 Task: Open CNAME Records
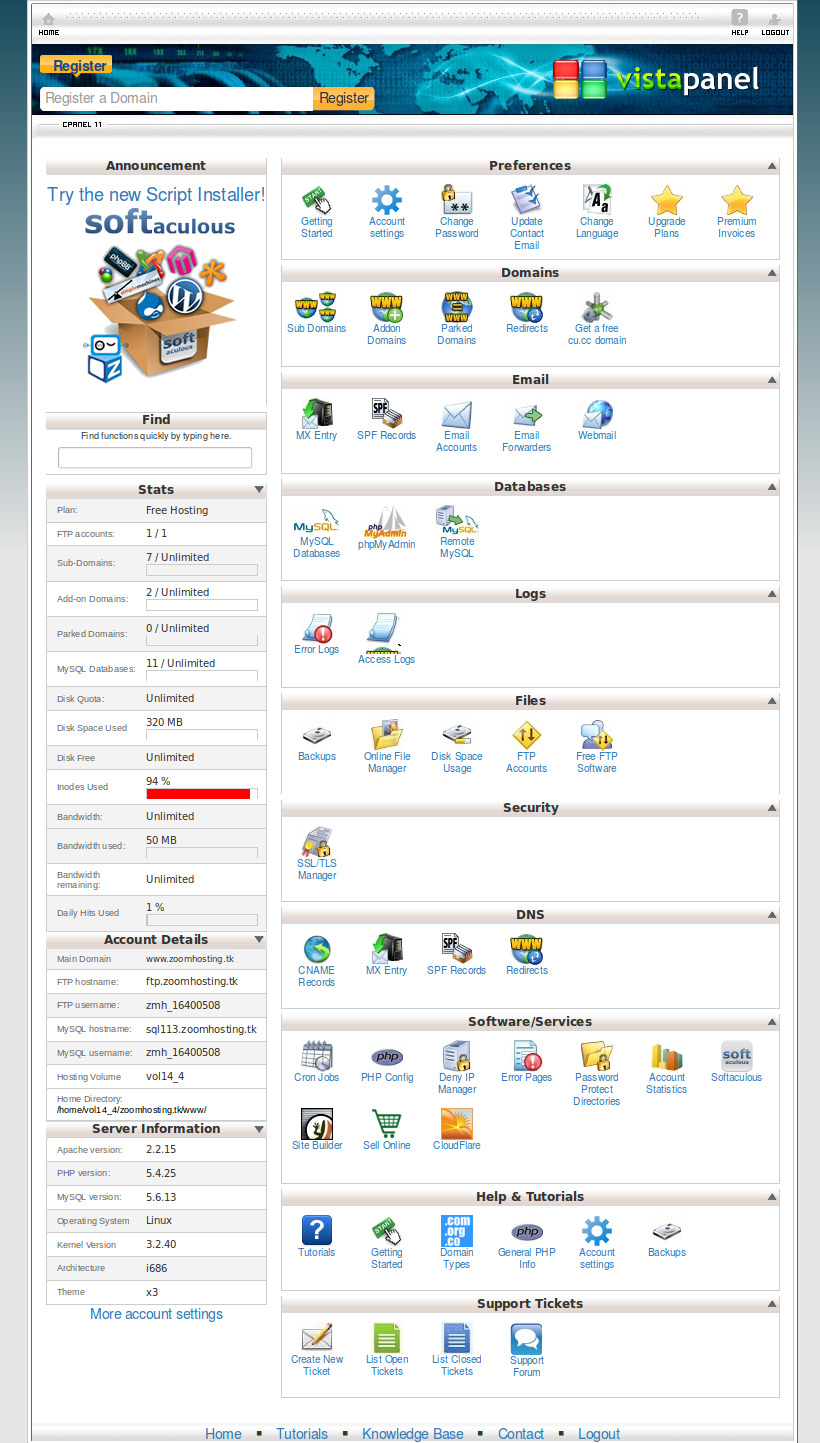[317, 960]
